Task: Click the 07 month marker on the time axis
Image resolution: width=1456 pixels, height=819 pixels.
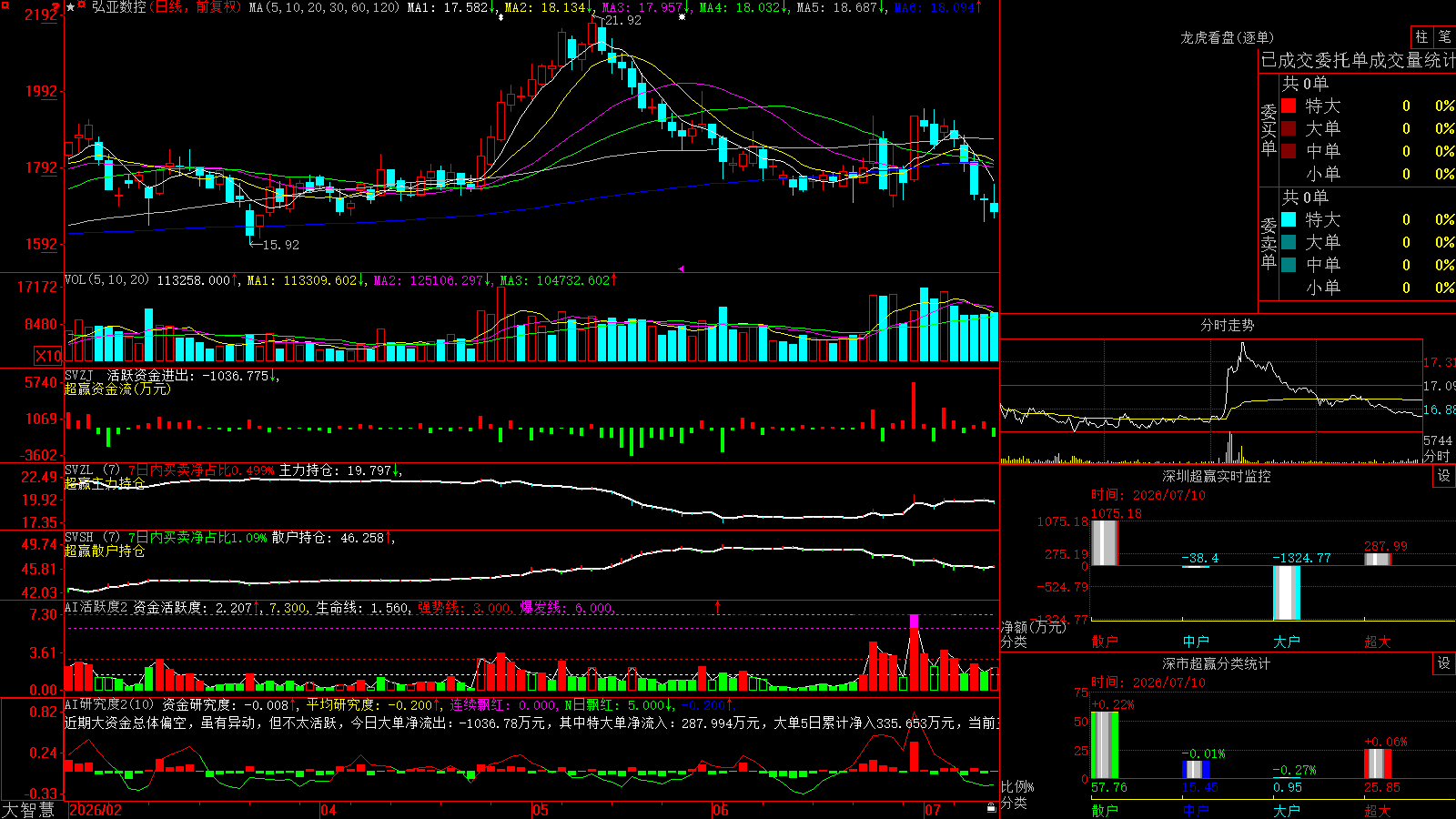Action: [933, 810]
